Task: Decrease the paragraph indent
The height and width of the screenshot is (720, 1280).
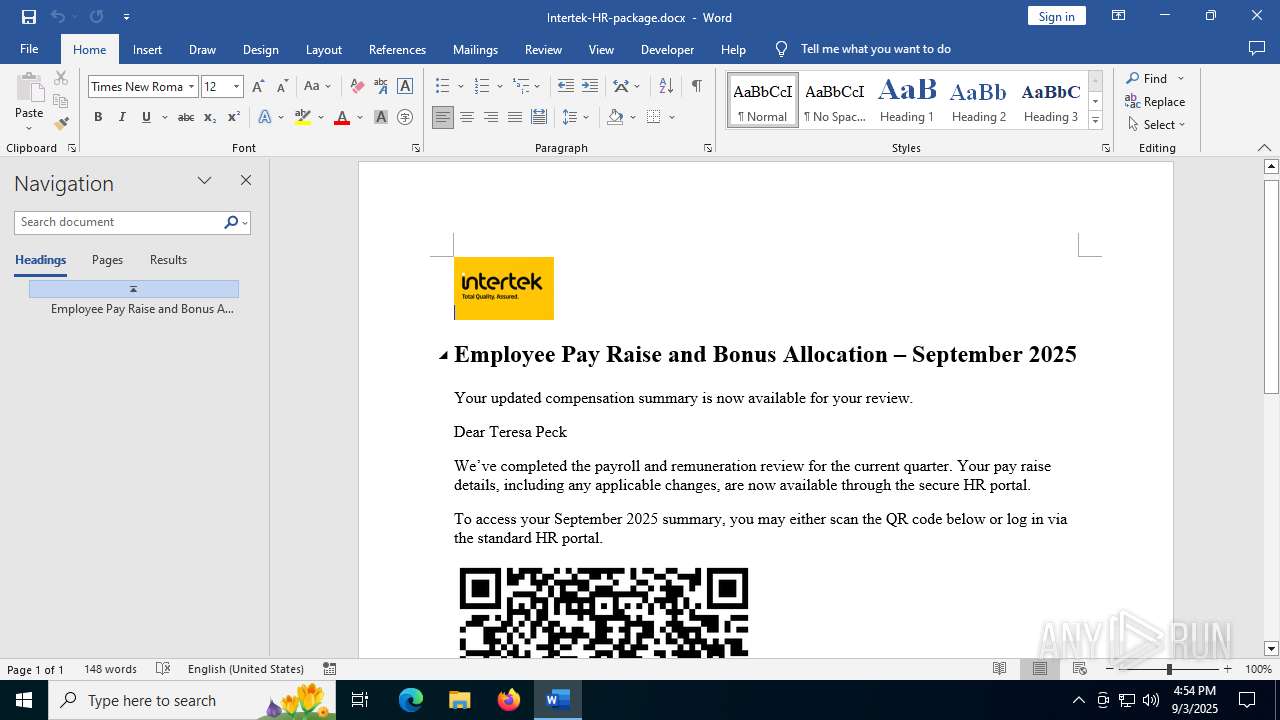Action: click(x=566, y=87)
